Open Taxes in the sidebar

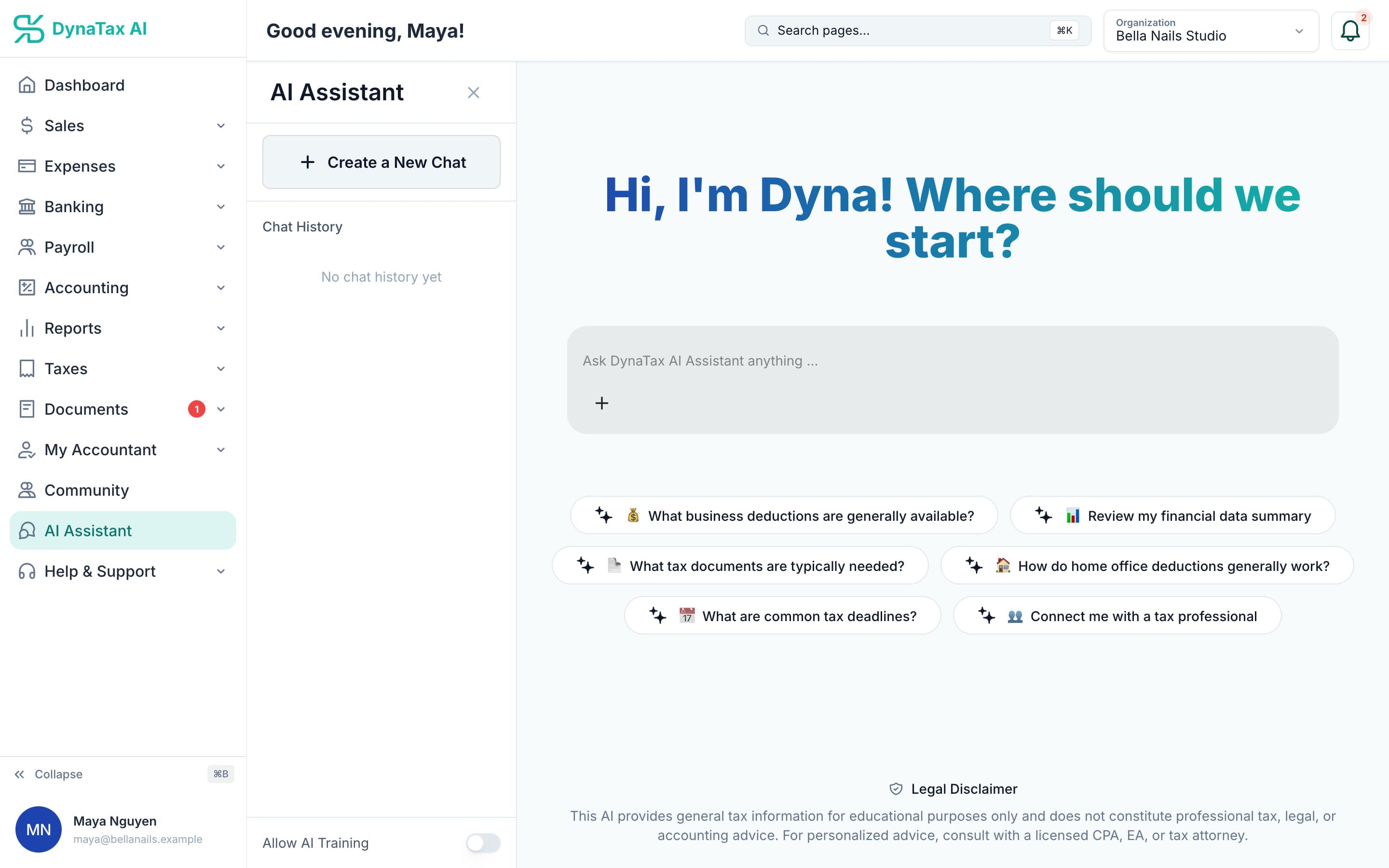click(x=123, y=368)
